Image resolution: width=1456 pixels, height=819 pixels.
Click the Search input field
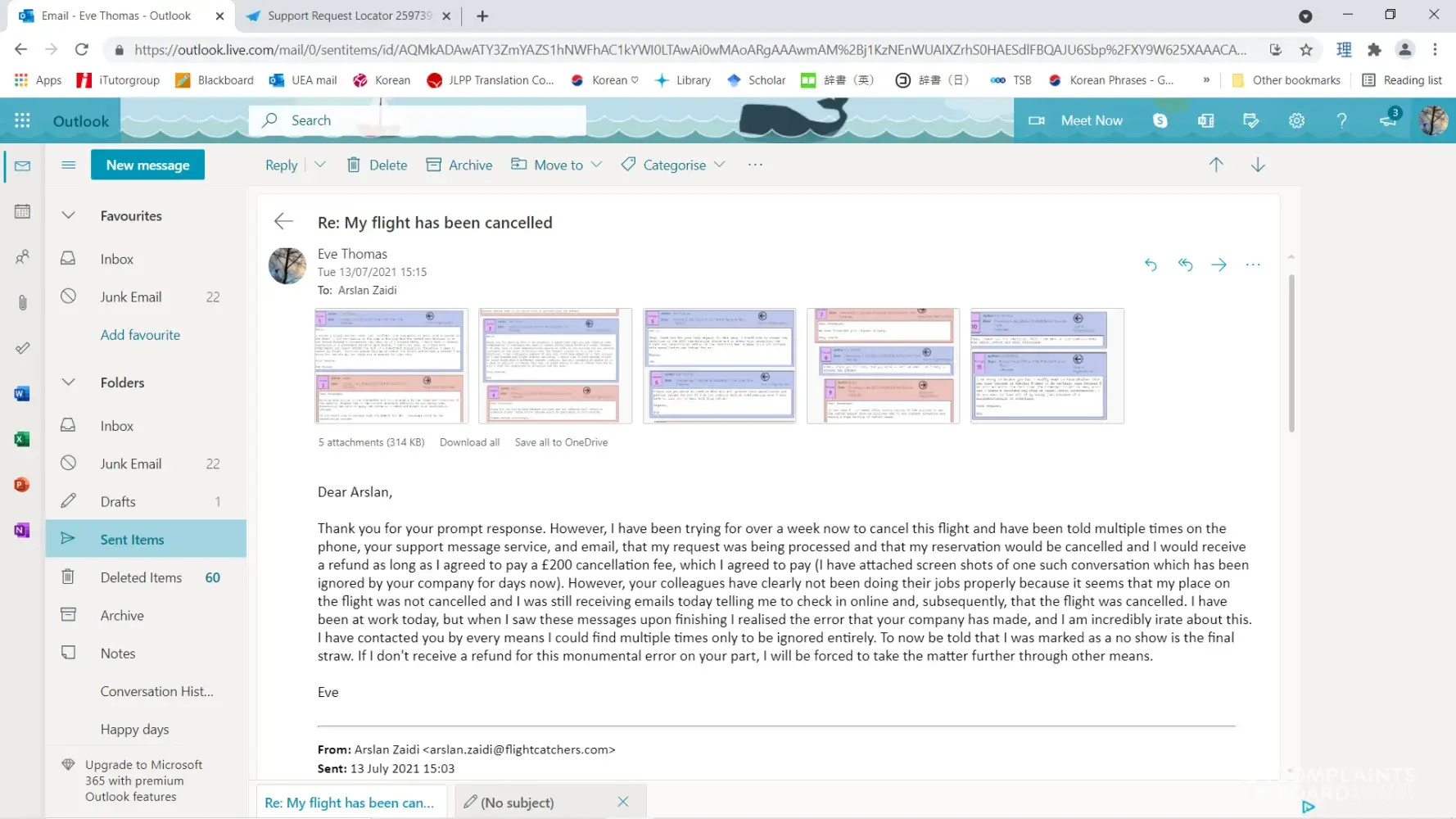point(418,120)
